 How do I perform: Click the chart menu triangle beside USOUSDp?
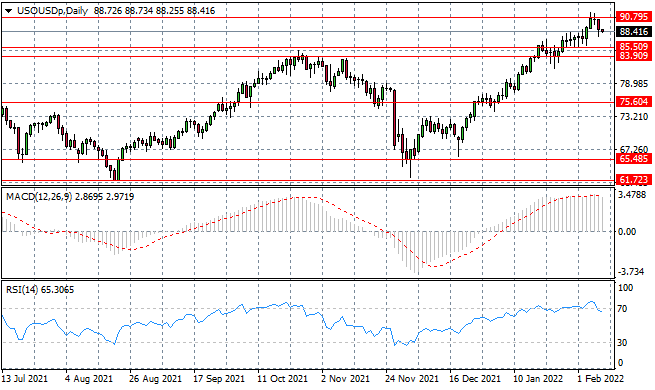[9, 11]
